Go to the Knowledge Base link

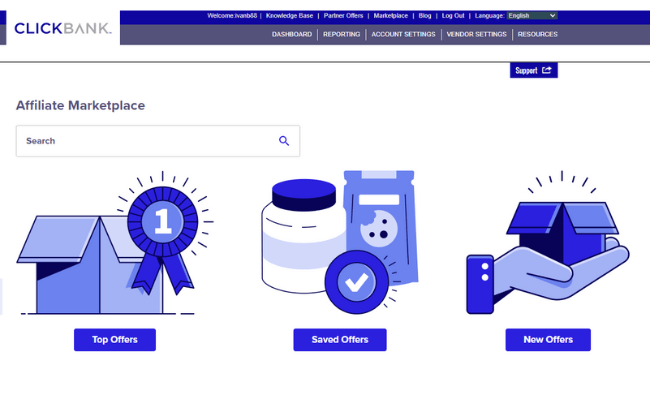289,16
